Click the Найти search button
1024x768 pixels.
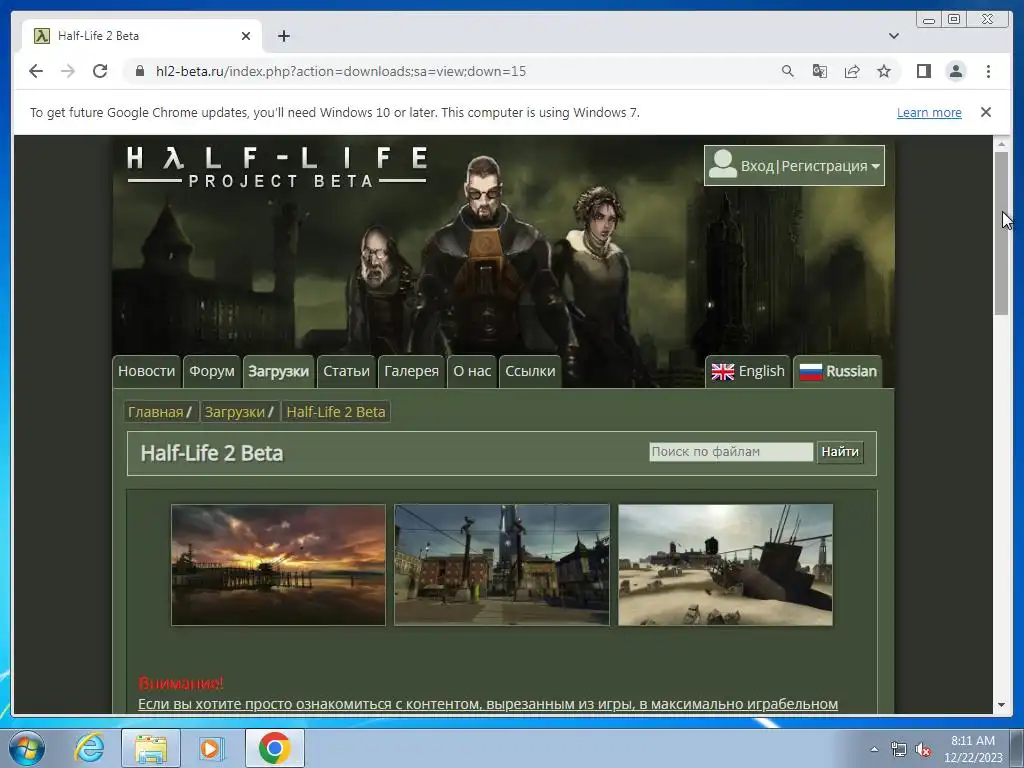pos(840,451)
